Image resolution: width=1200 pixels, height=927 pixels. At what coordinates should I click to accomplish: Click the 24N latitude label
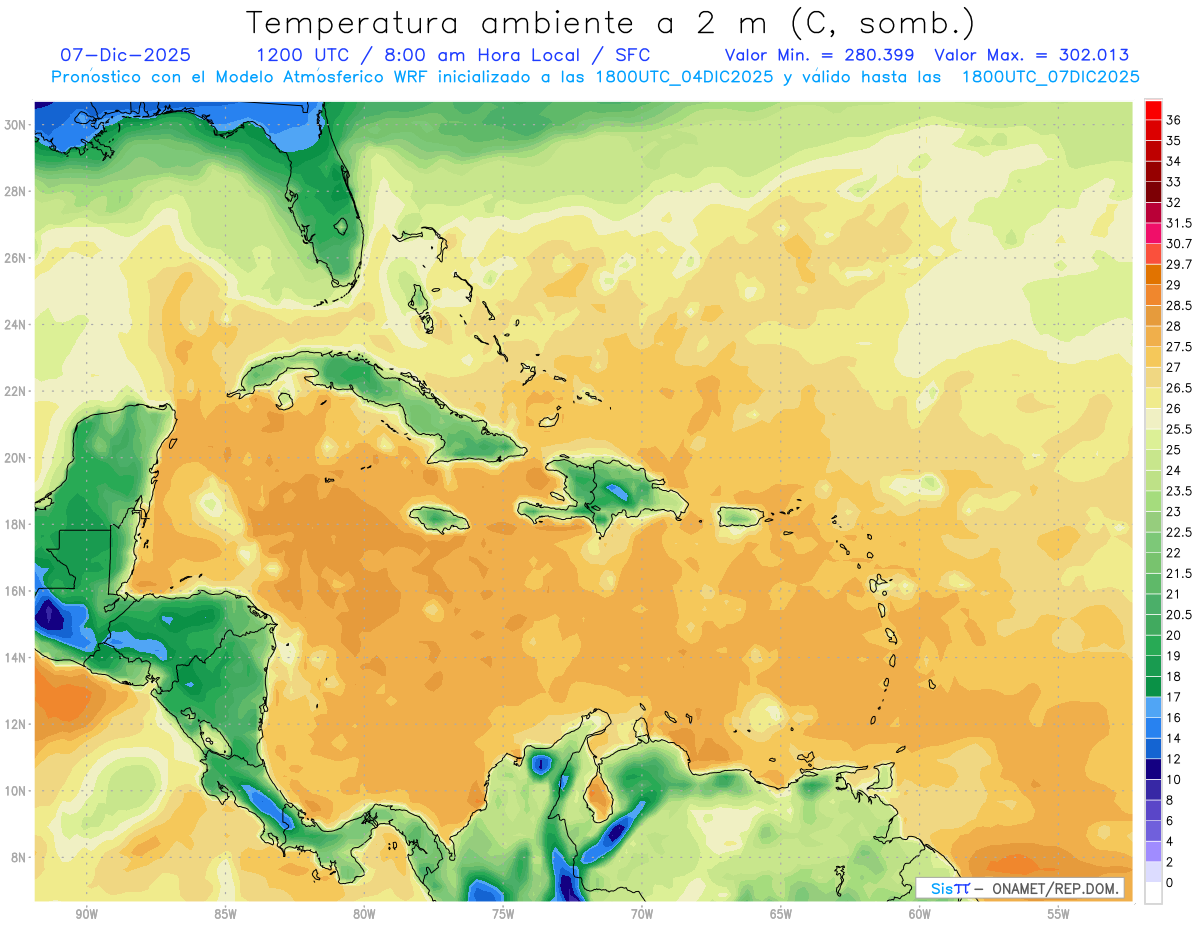17,324
